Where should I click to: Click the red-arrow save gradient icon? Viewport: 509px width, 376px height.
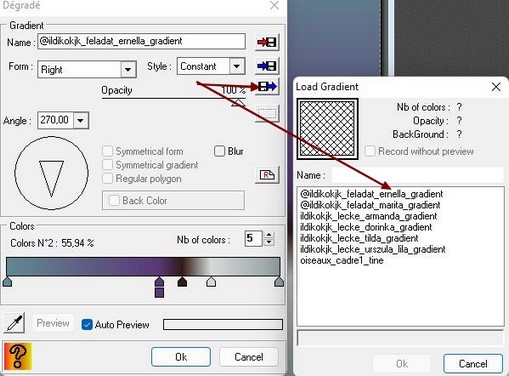point(267,42)
